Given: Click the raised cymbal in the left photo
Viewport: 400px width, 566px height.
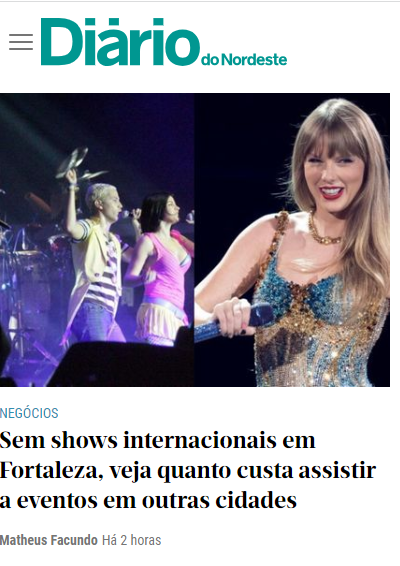Looking at the screenshot, I should pos(73,161).
